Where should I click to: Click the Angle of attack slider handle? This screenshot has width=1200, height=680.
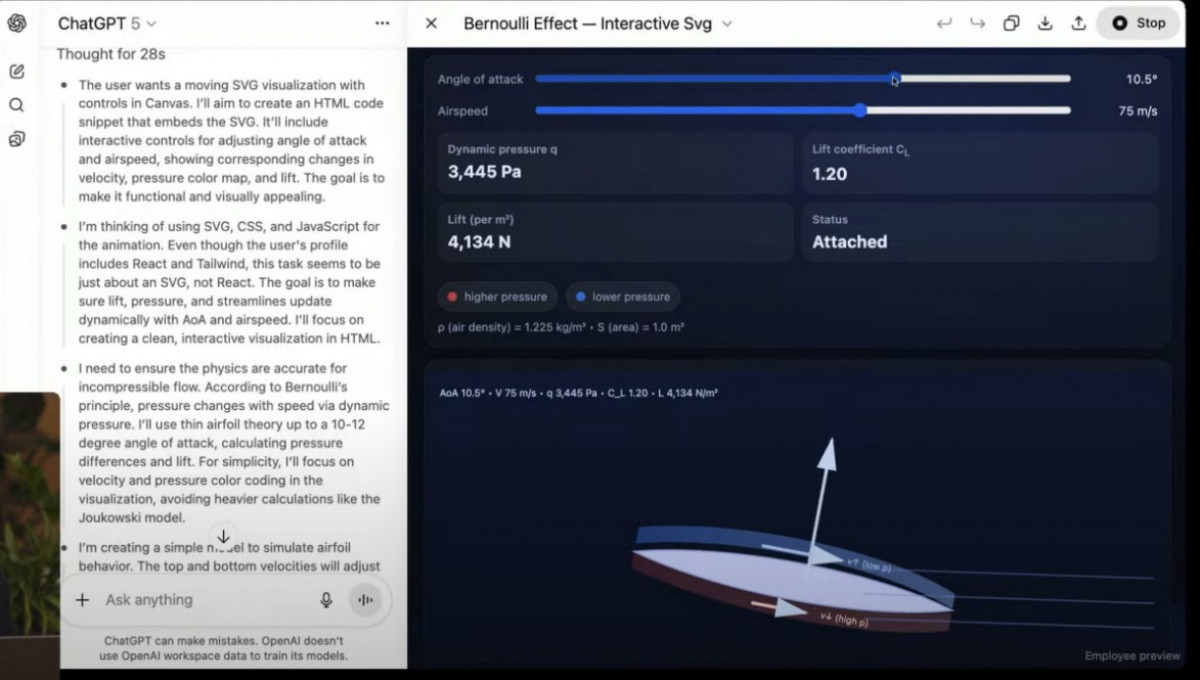click(894, 79)
